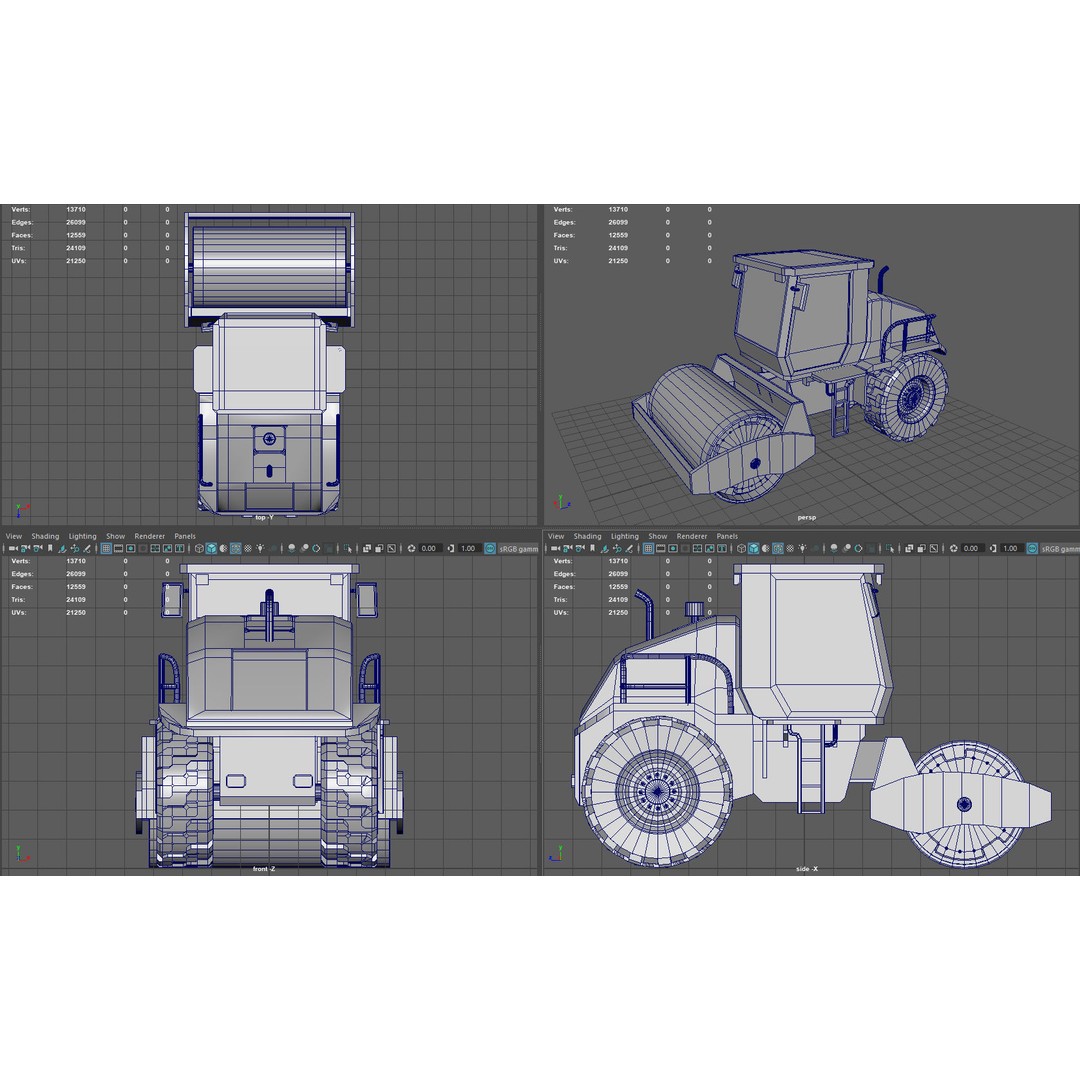The width and height of the screenshot is (1080, 1080).
Task: Click Multisample Anti-aliasing icon in front view
Action: click(x=316, y=548)
